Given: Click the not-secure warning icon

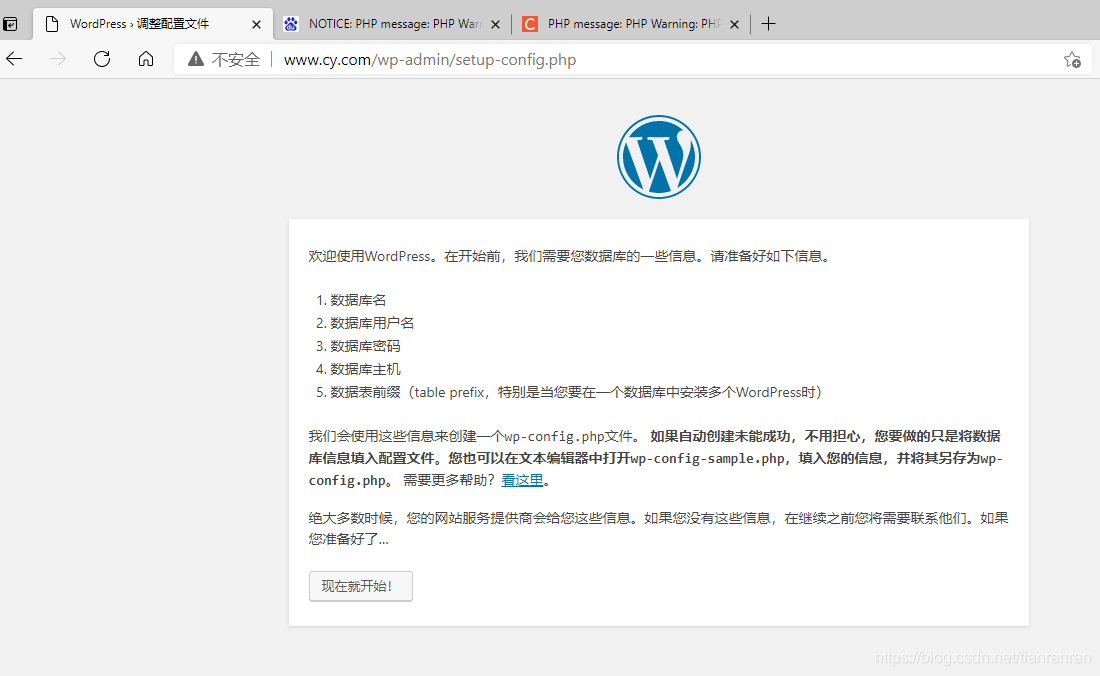Looking at the screenshot, I should pyautogui.click(x=196, y=59).
